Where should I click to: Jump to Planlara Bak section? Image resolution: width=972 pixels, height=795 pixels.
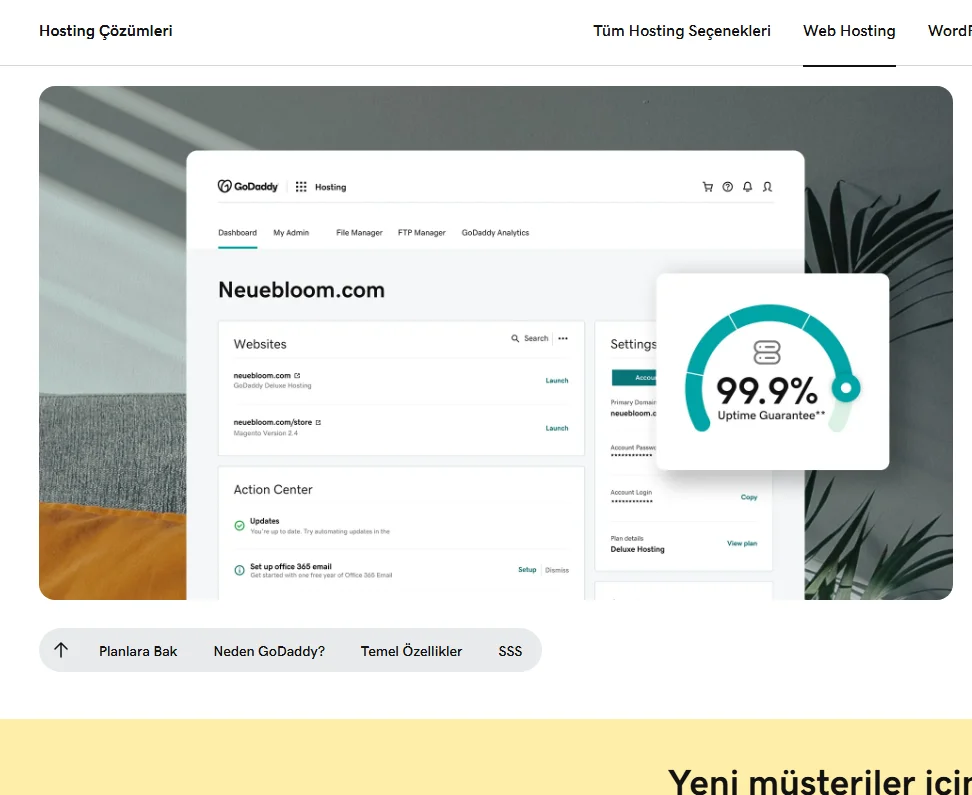(x=138, y=651)
